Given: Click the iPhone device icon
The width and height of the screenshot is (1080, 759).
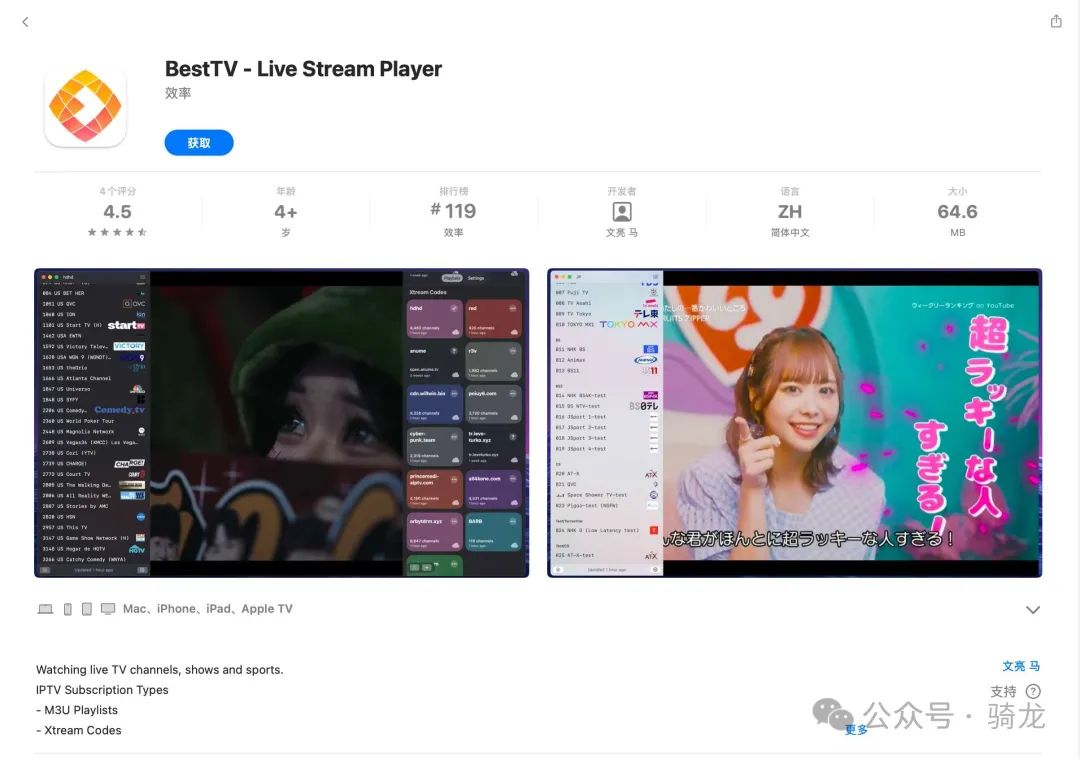Looking at the screenshot, I should [x=68, y=609].
